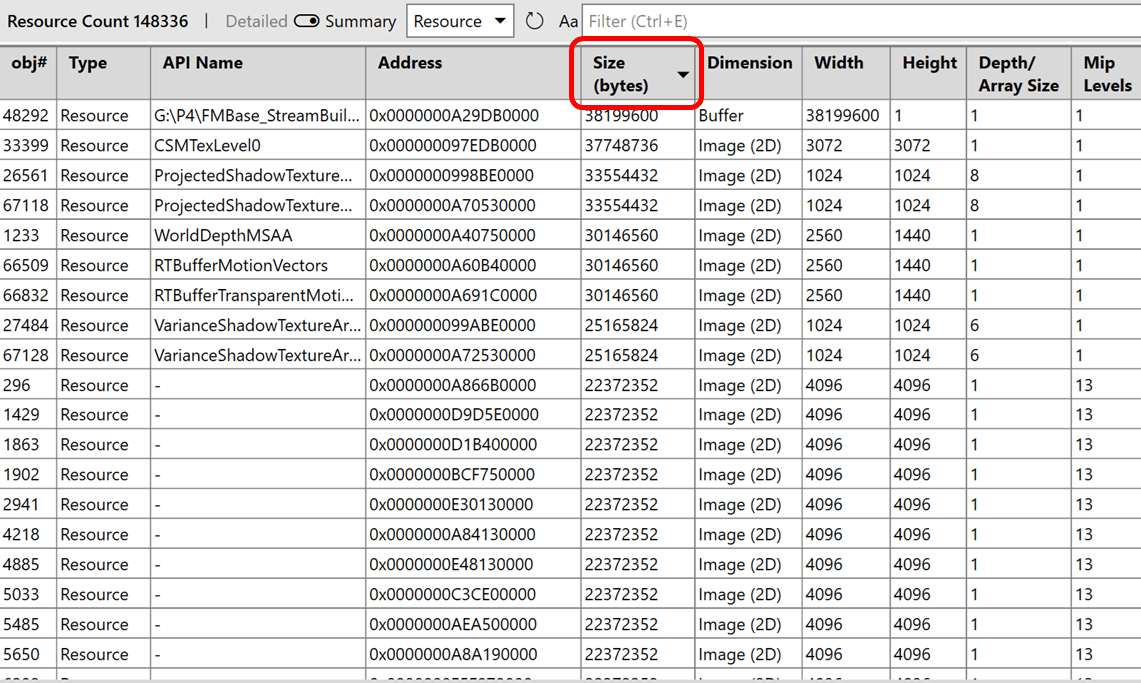Image resolution: width=1141 pixels, height=683 pixels.
Task: Click address 0x000000097EDB0000
Action: click(453, 145)
